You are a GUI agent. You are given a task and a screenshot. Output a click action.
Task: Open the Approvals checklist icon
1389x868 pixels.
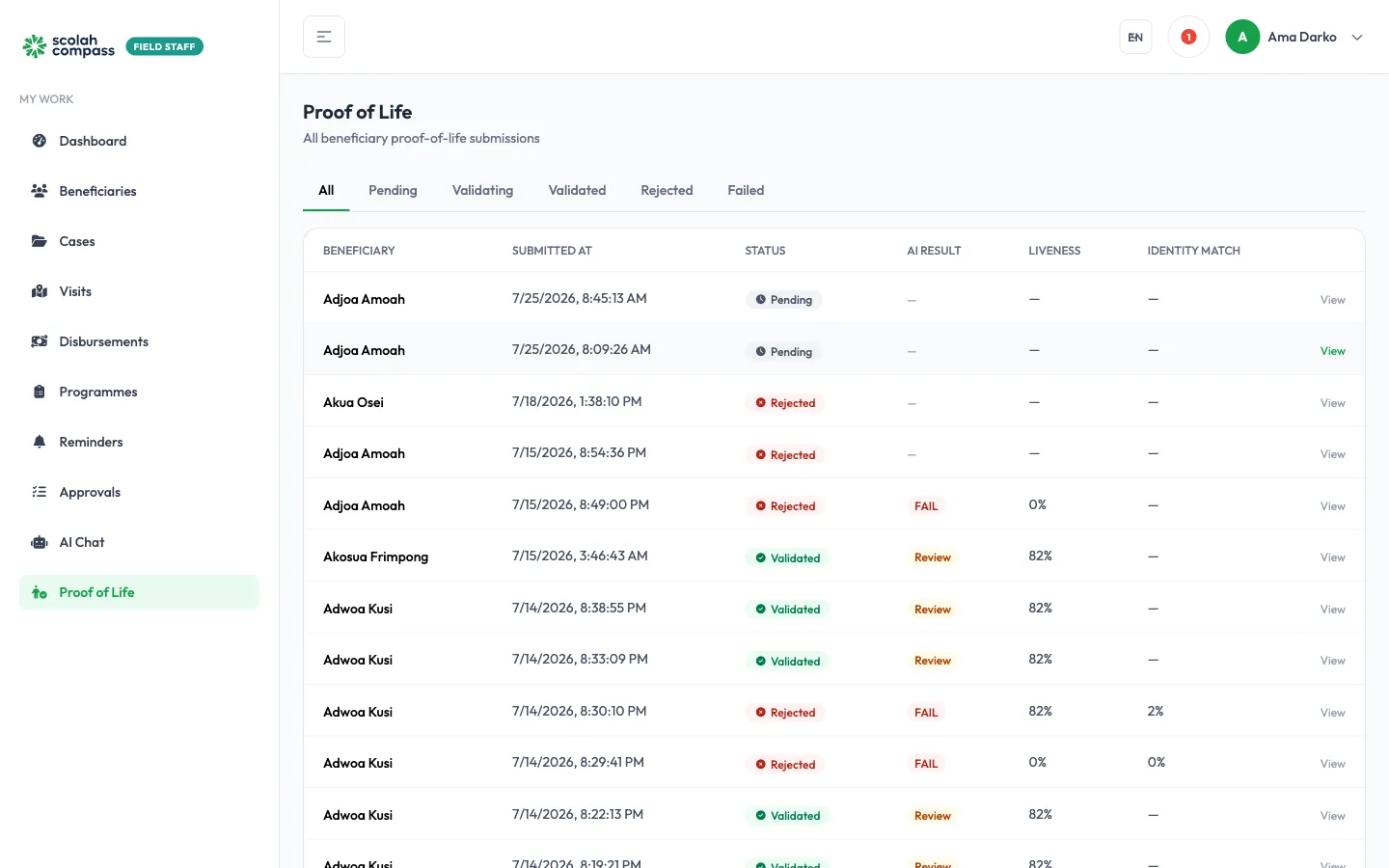point(40,492)
